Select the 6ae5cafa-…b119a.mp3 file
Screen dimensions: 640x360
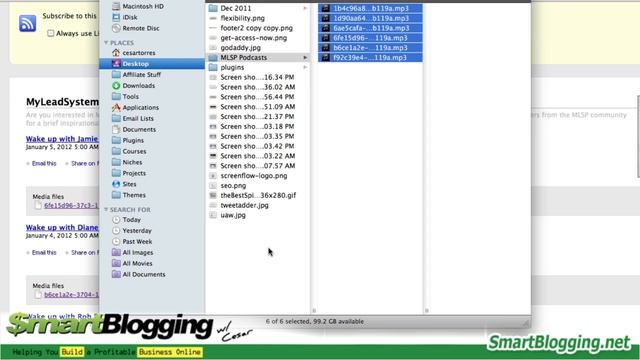370,28
